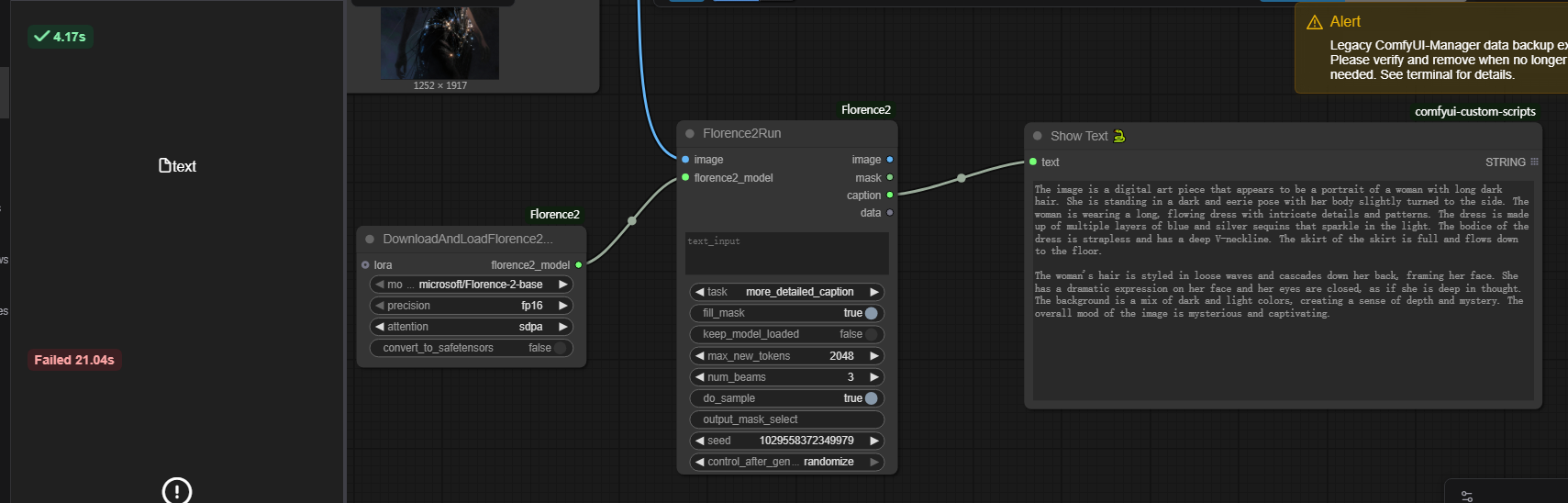Click the florence2_model output connector on loader node

pos(578,265)
